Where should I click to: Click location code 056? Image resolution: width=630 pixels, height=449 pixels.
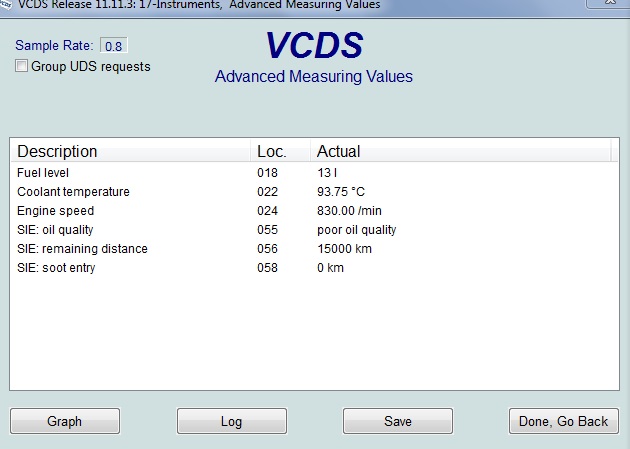267,249
